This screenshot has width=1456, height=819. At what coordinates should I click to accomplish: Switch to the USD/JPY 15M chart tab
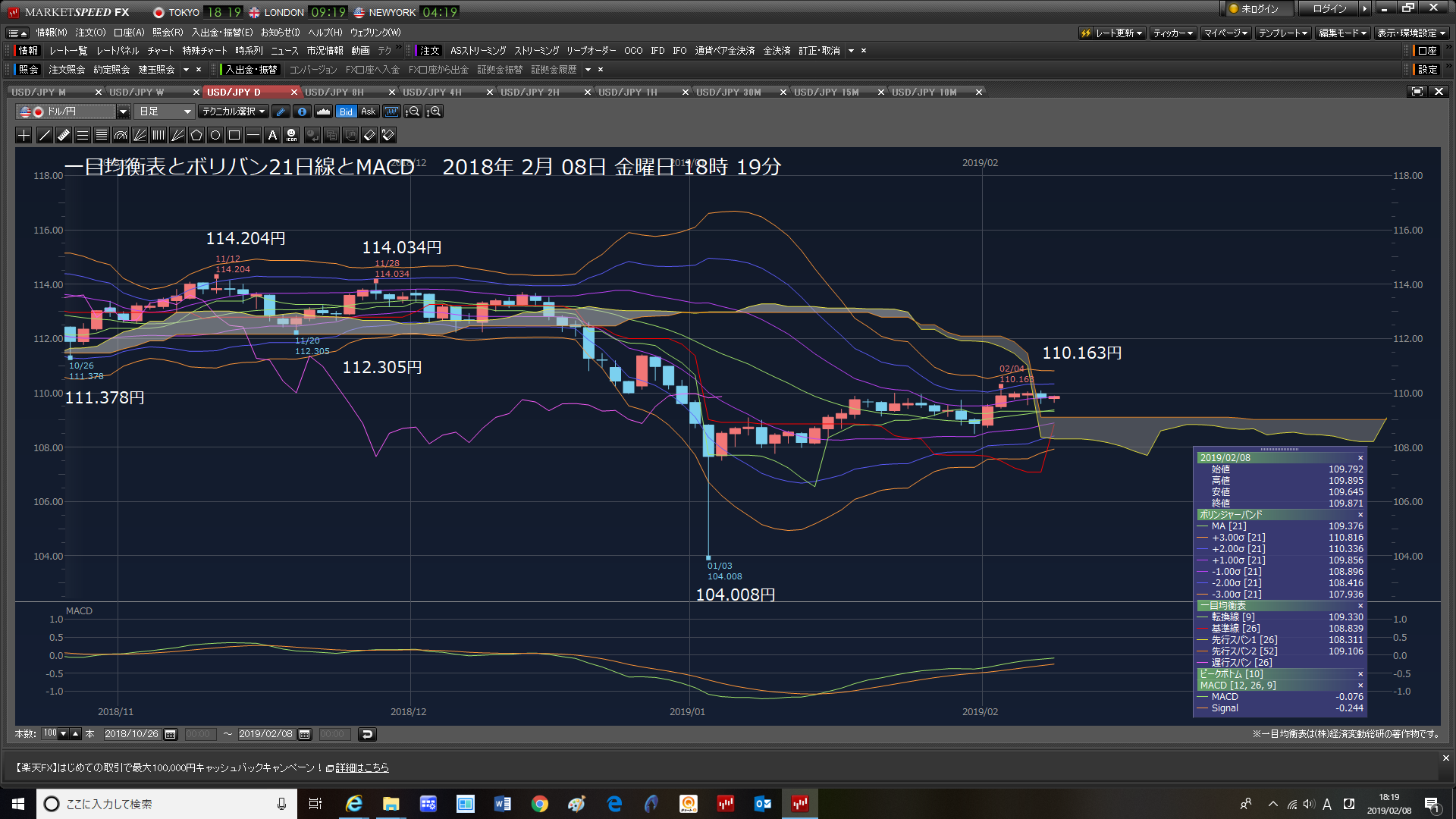tap(827, 92)
